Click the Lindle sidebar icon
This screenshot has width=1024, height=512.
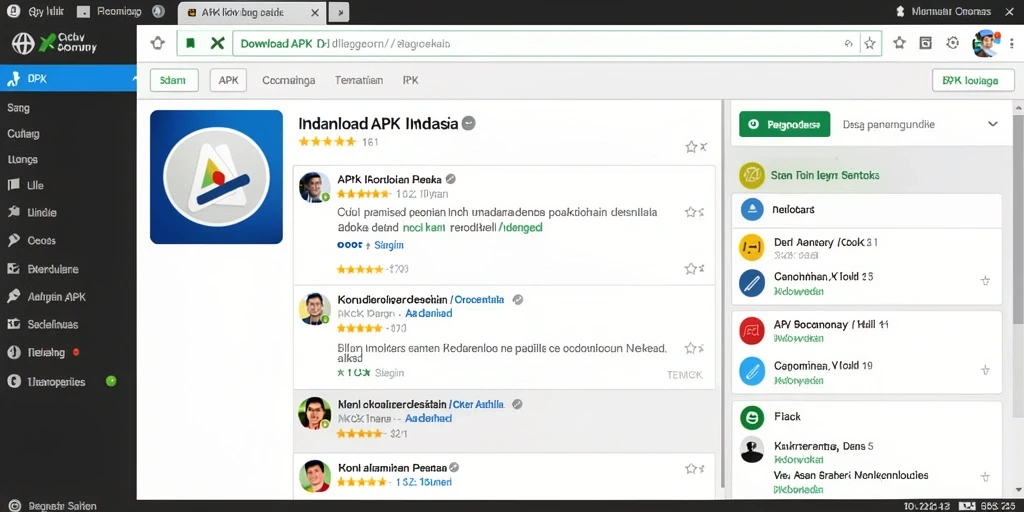tap(13, 212)
